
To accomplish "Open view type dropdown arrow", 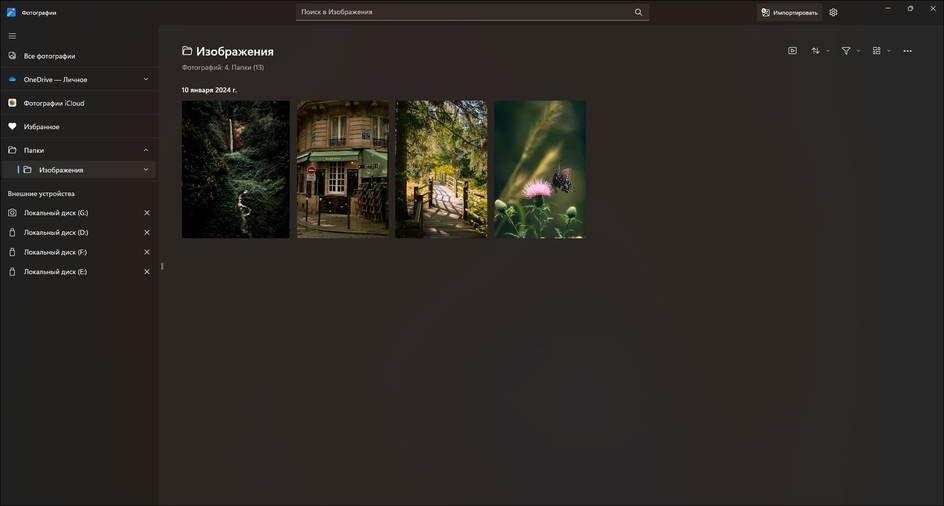I will (889, 51).
